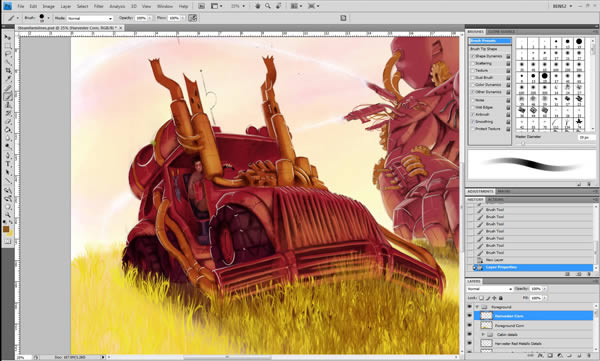The height and width of the screenshot is (361, 600).
Task: Open the painting Mode dropdown
Action: (90, 18)
